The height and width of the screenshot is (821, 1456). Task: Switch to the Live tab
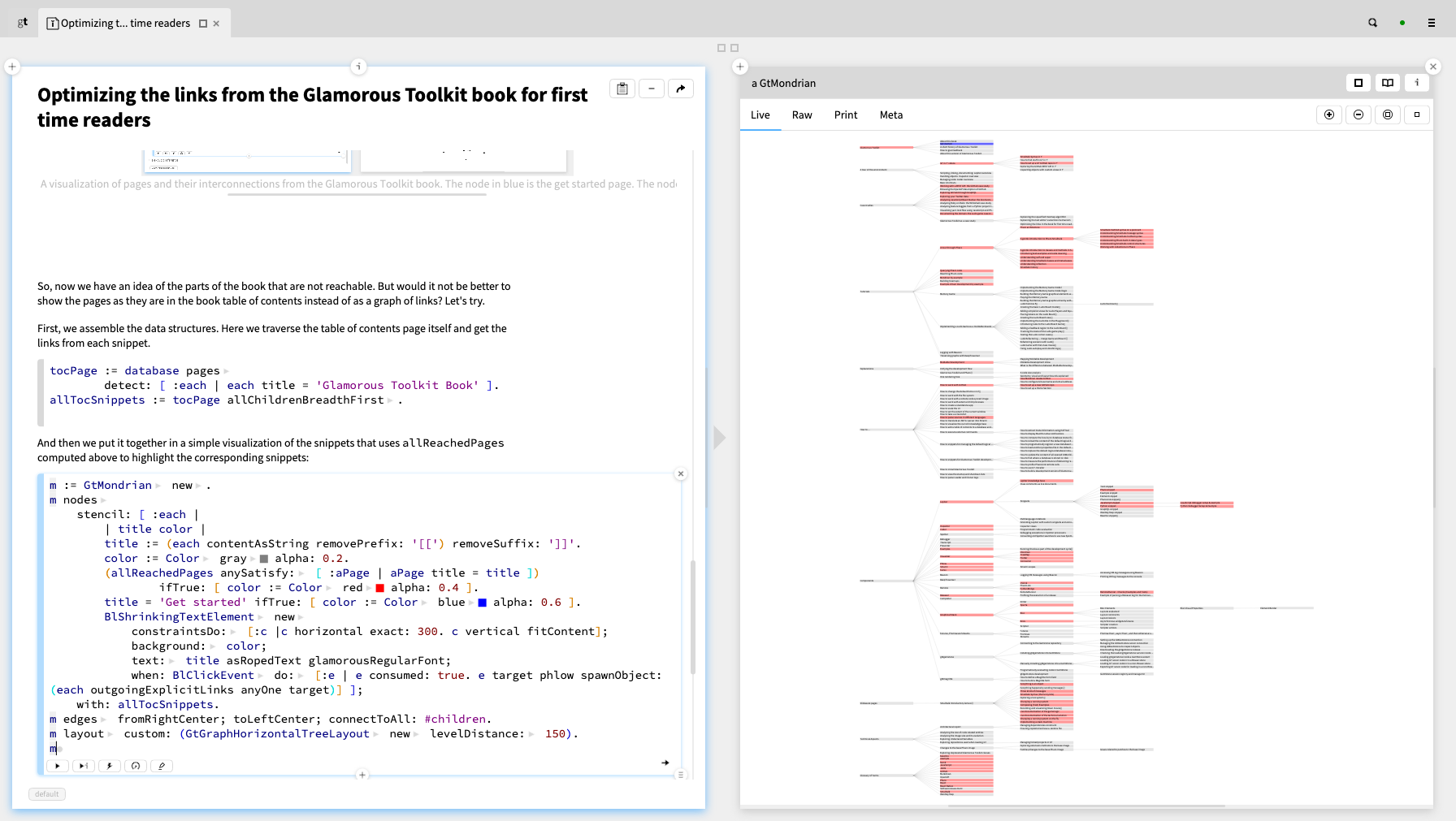[760, 115]
